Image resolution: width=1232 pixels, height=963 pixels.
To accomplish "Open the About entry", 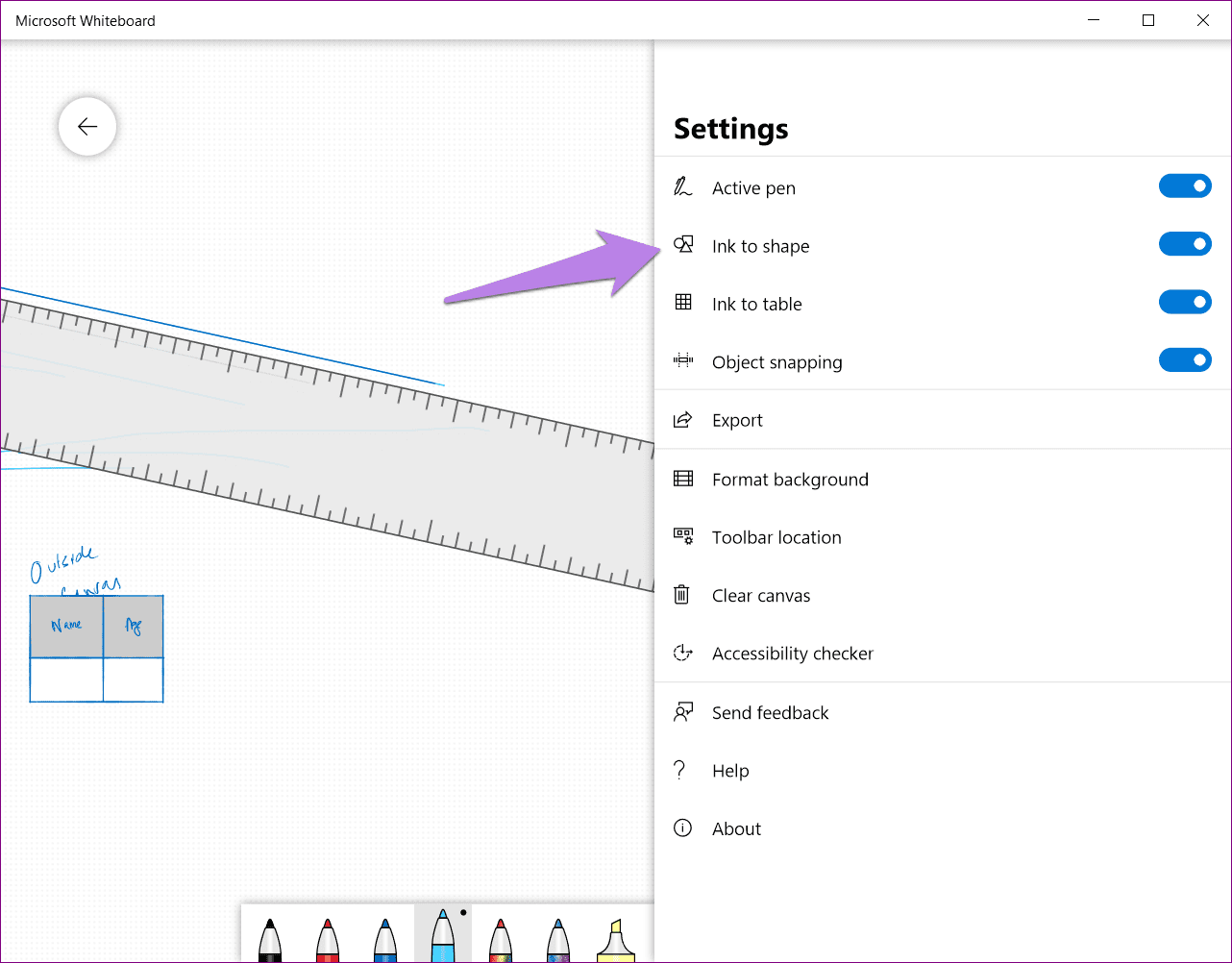I will (x=943, y=828).
